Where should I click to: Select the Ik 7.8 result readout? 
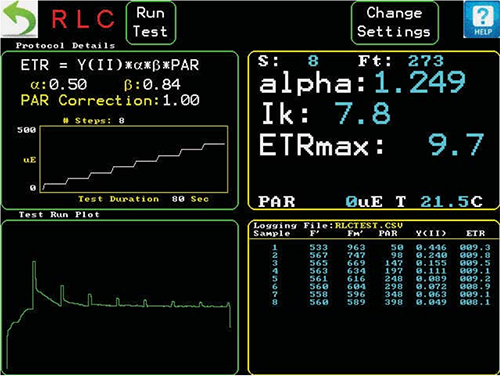[326, 113]
